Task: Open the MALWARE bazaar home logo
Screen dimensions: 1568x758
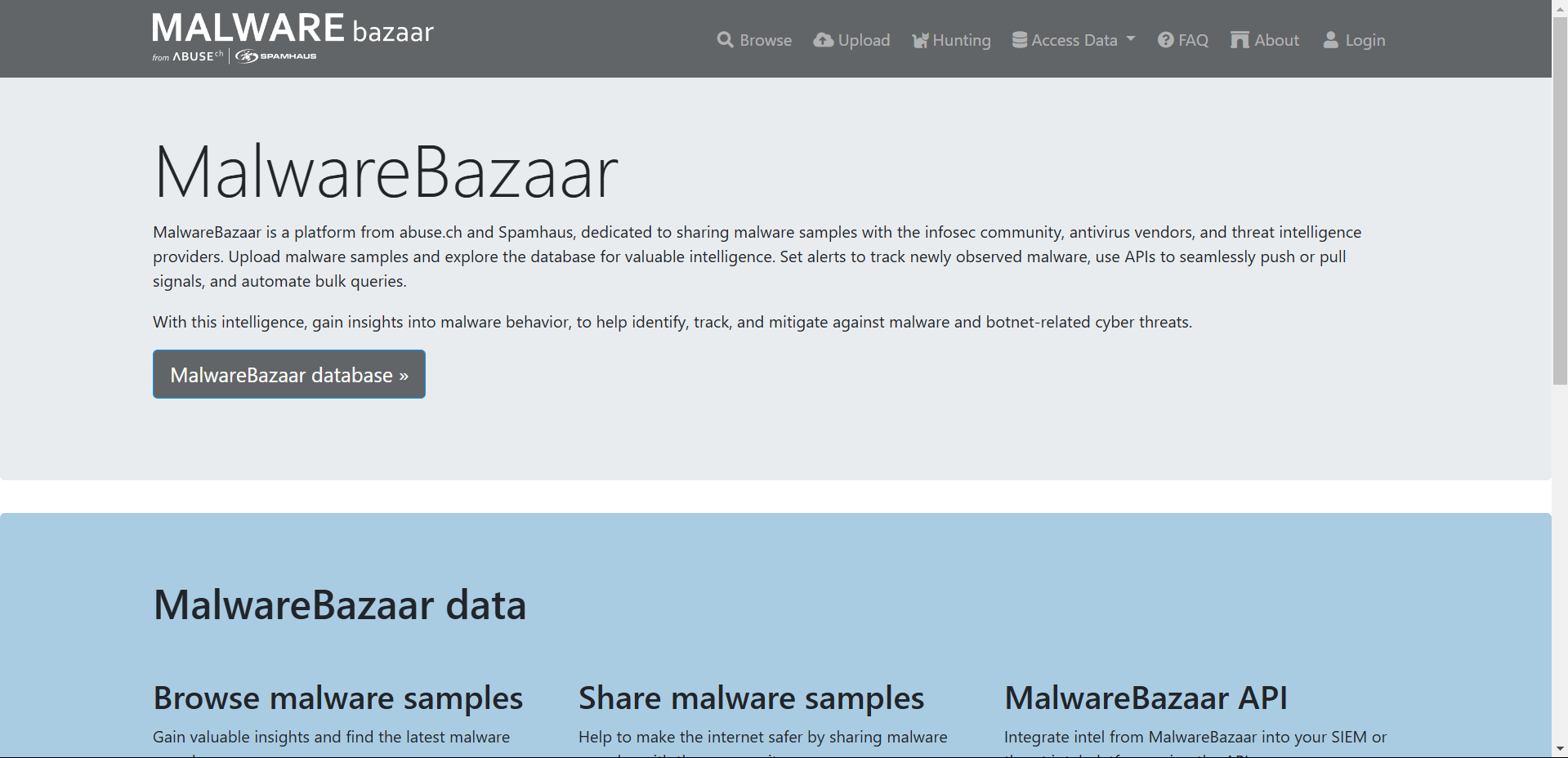Action: pyautogui.click(x=293, y=37)
